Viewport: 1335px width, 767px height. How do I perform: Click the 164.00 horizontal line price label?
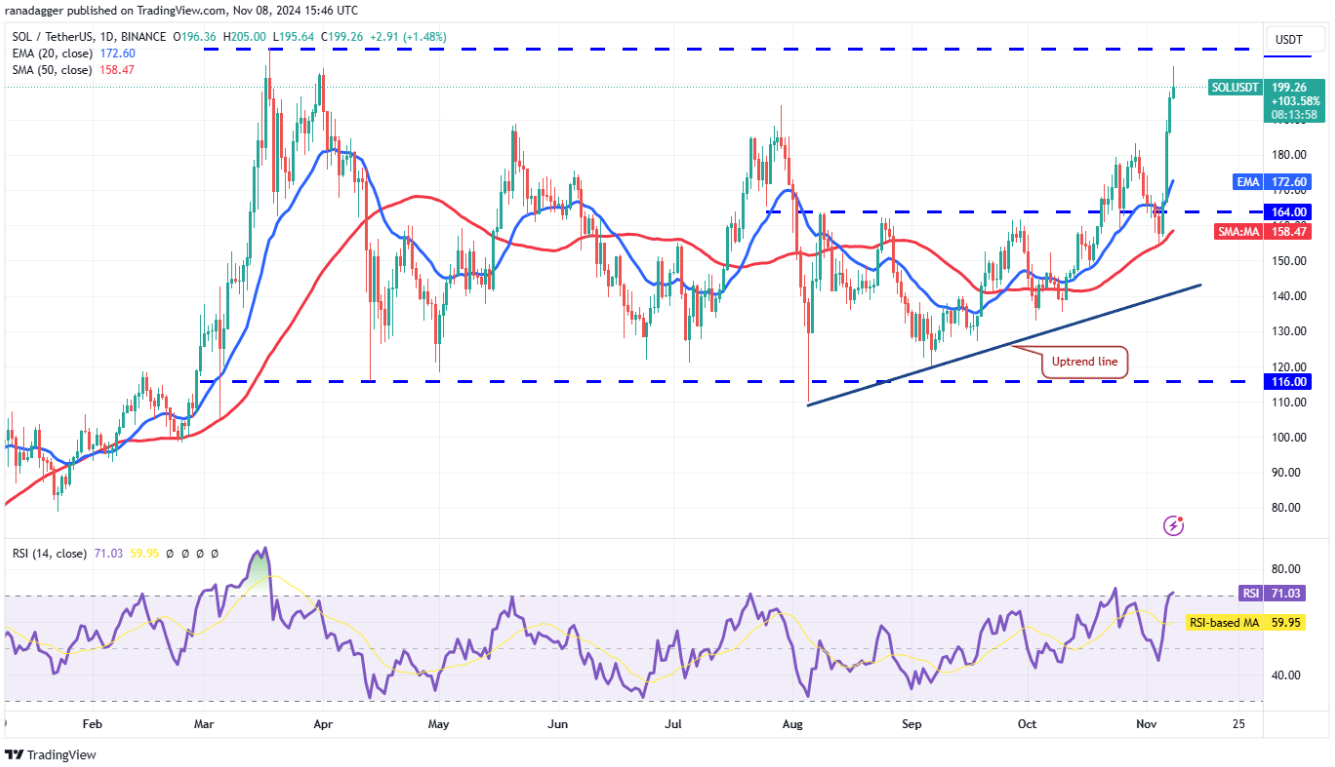click(x=1286, y=212)
